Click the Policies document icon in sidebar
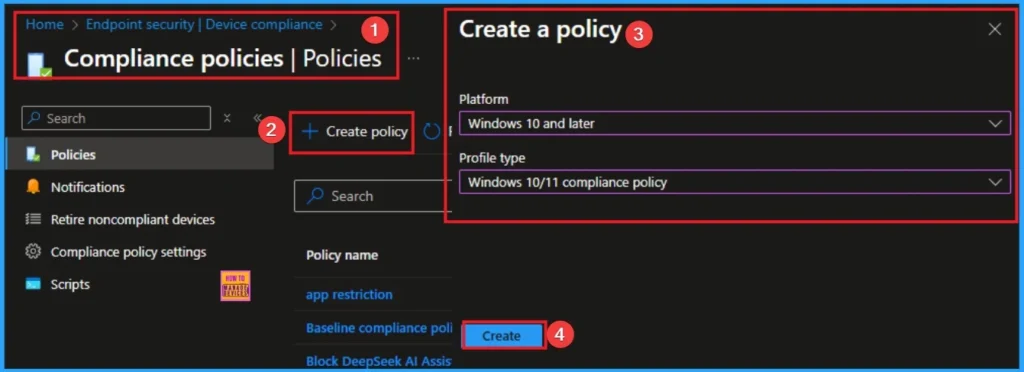This screenshot has height=372, width=1024. 33,155
